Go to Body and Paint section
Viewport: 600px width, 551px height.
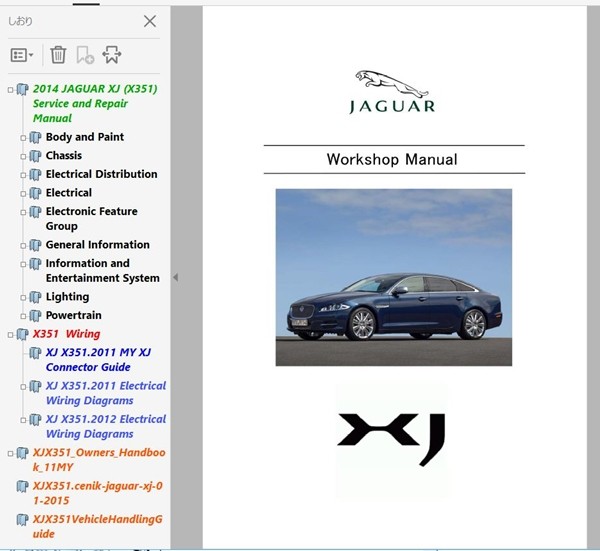[85, 137]
